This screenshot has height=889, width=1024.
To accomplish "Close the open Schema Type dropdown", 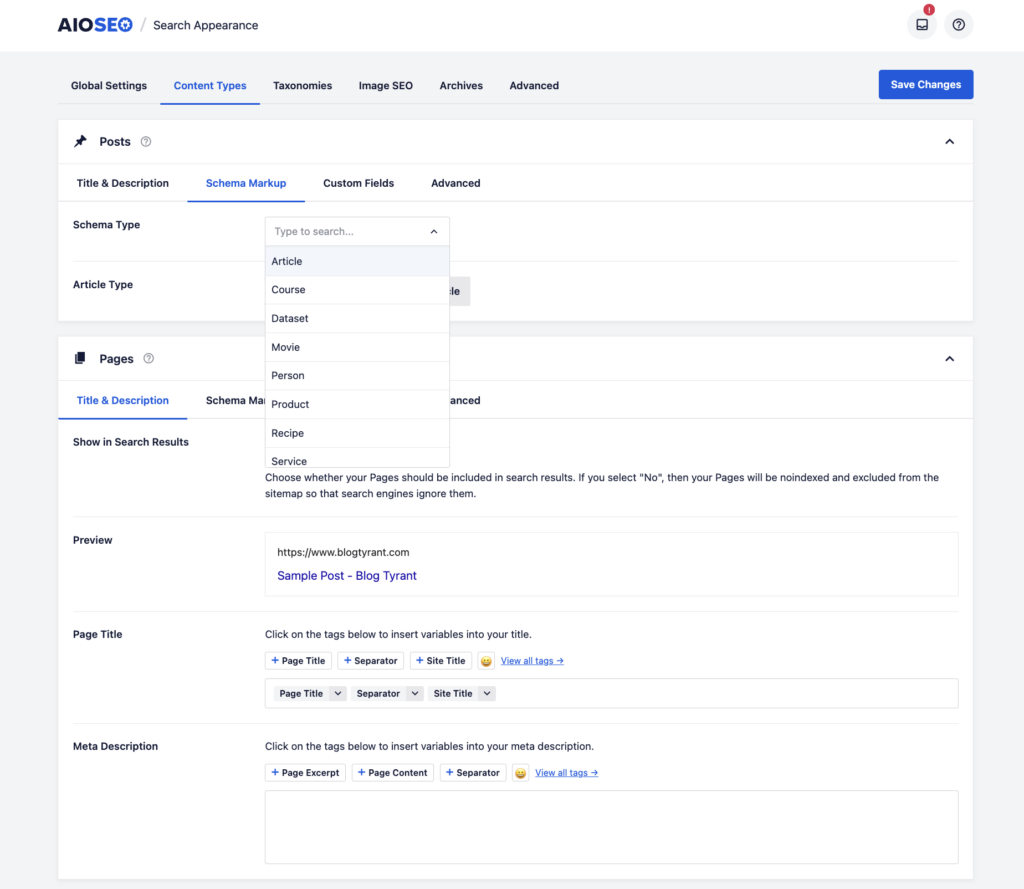I will click(x=433, y=231).
